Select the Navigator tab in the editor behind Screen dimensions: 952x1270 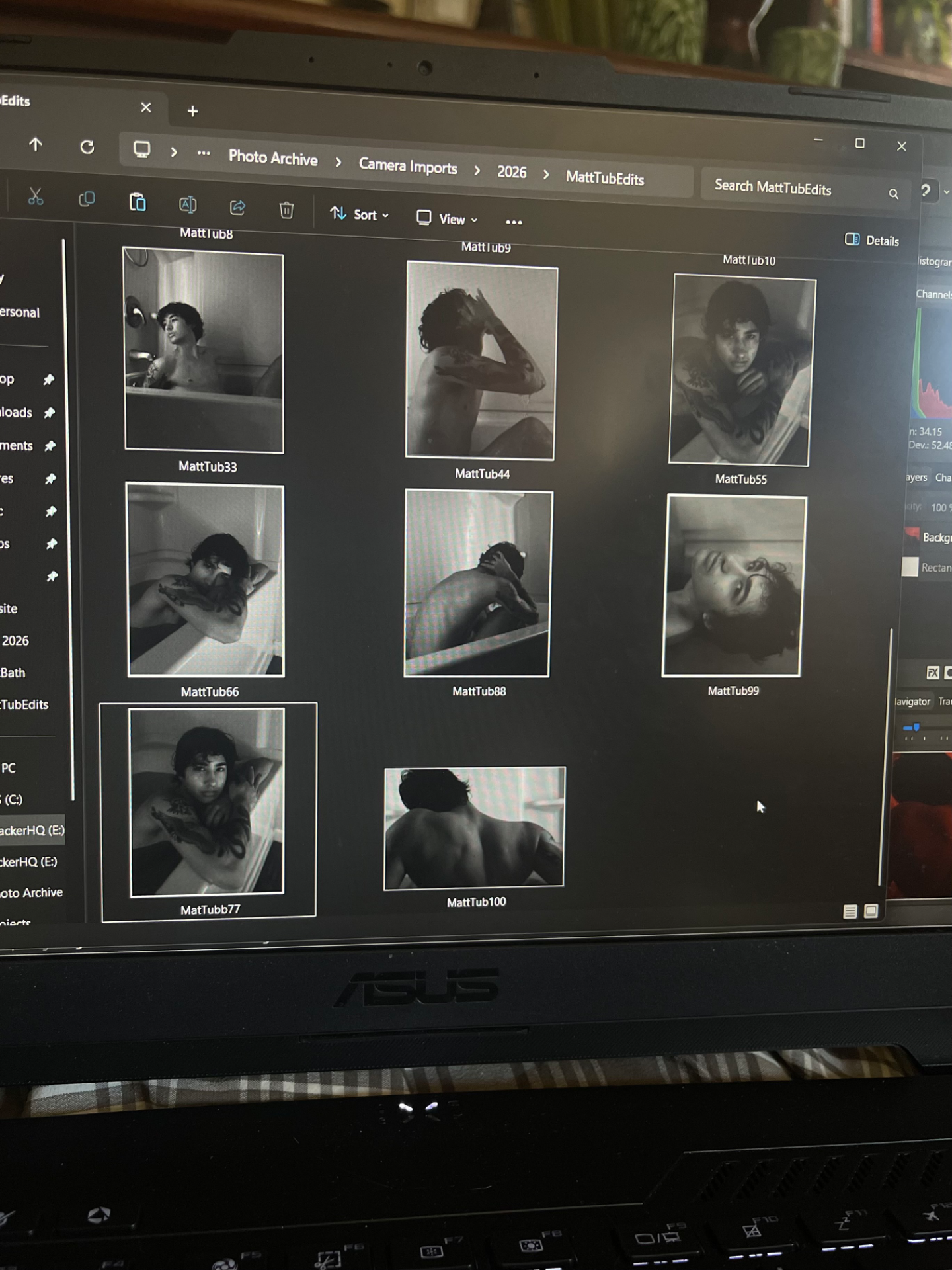912,702
